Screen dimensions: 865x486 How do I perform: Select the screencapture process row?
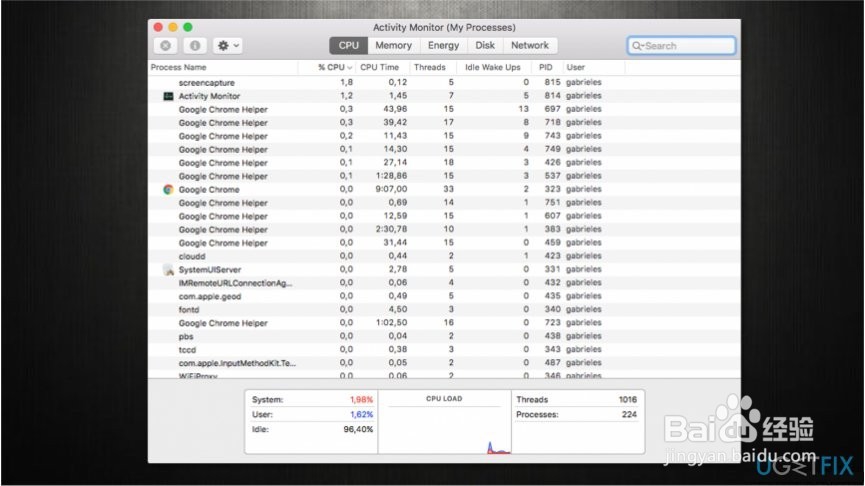444,82
